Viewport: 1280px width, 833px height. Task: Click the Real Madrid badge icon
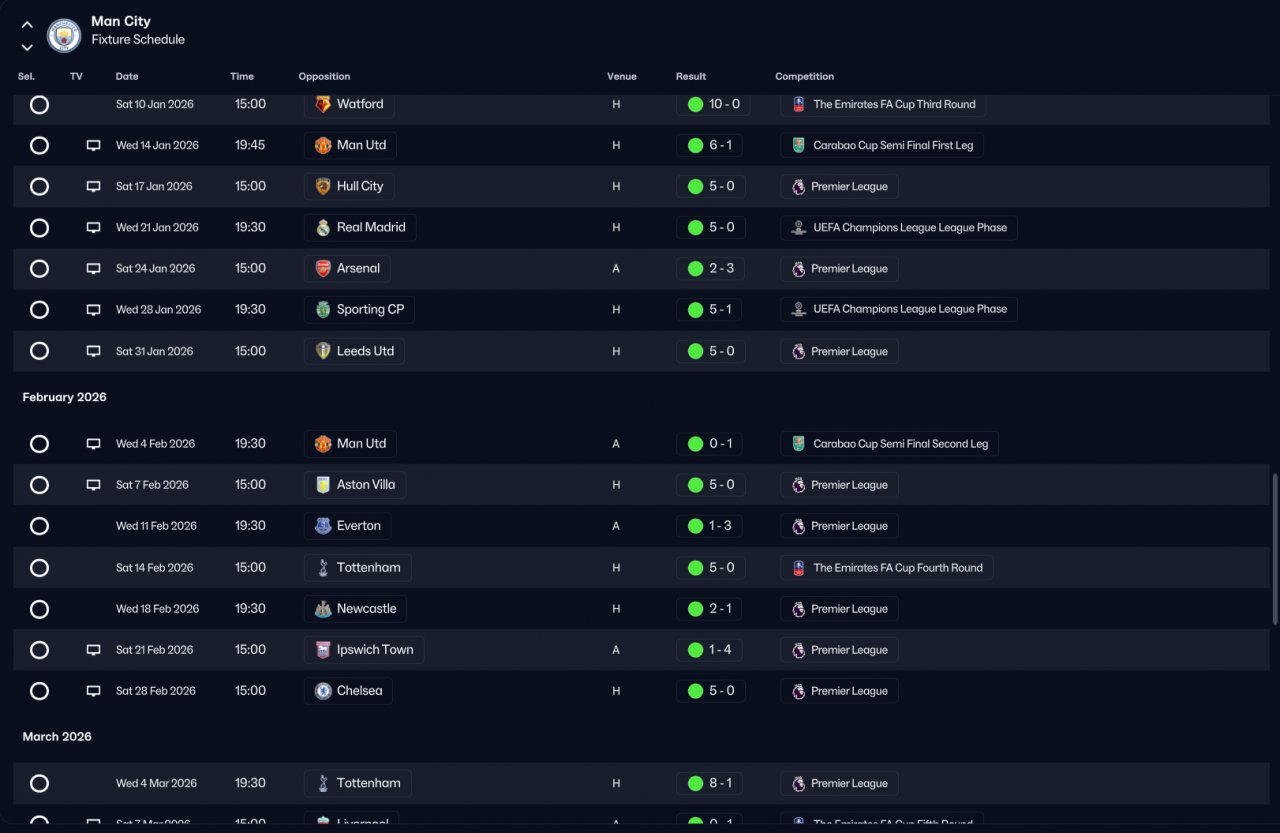pos(323,228)
